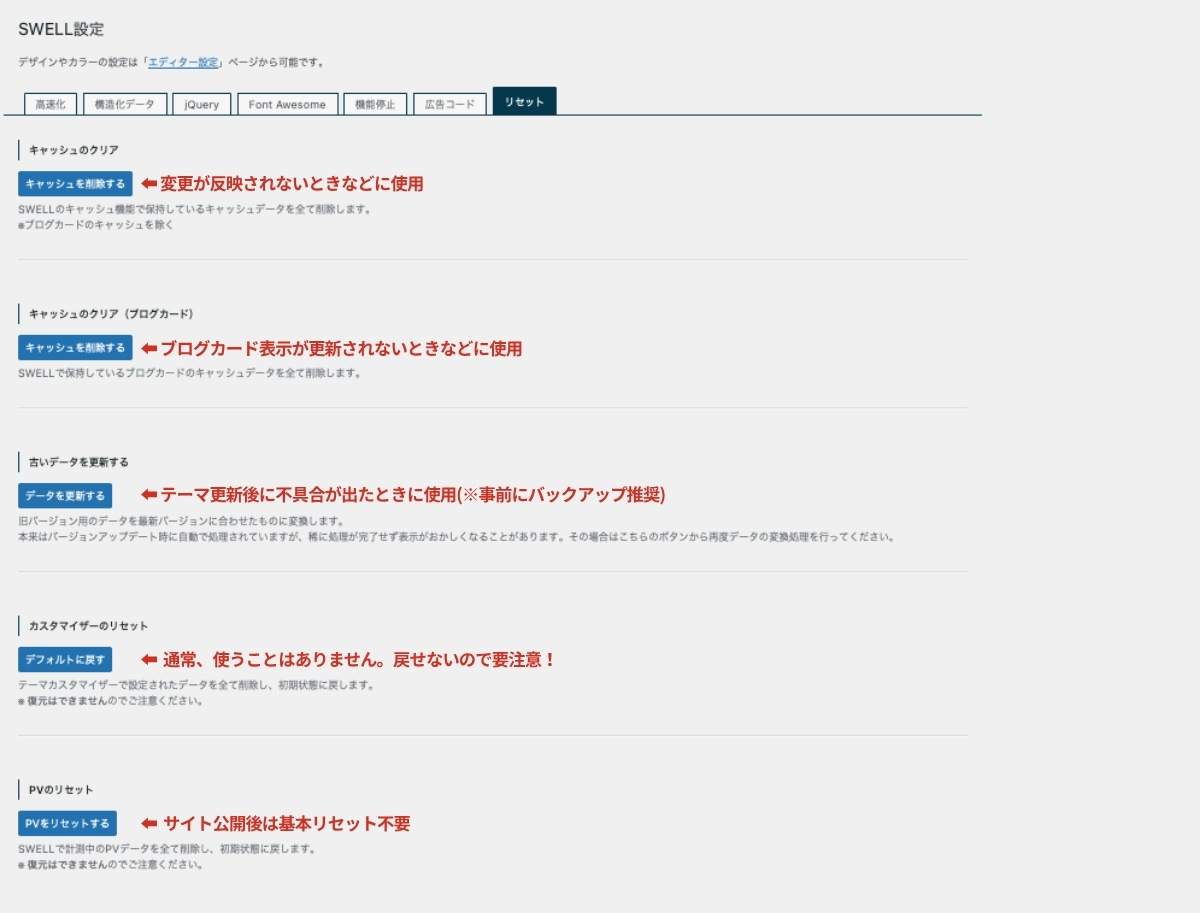The width and height of the screenshot is (1200, 913).
Task: Open the 高速化 tab
Action: (x=50, y=104)
